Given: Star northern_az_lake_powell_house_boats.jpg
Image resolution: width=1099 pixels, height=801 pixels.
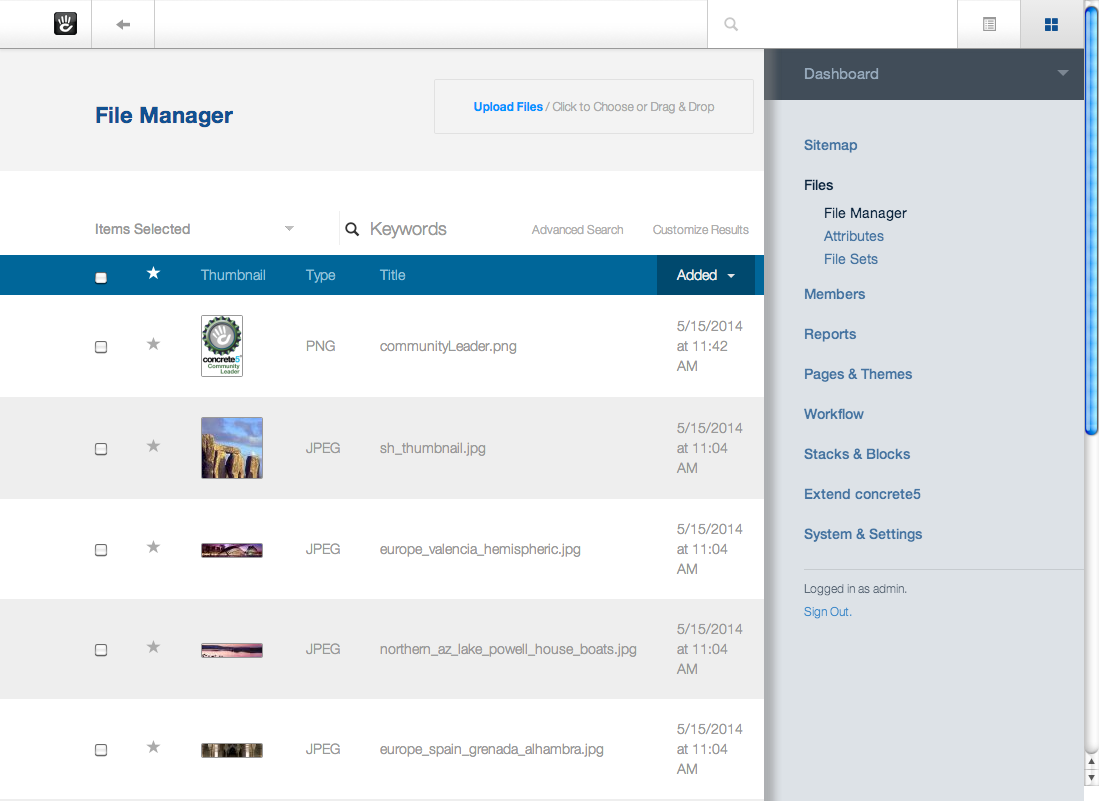Looking at the screenshot, I should coord(153,648).
